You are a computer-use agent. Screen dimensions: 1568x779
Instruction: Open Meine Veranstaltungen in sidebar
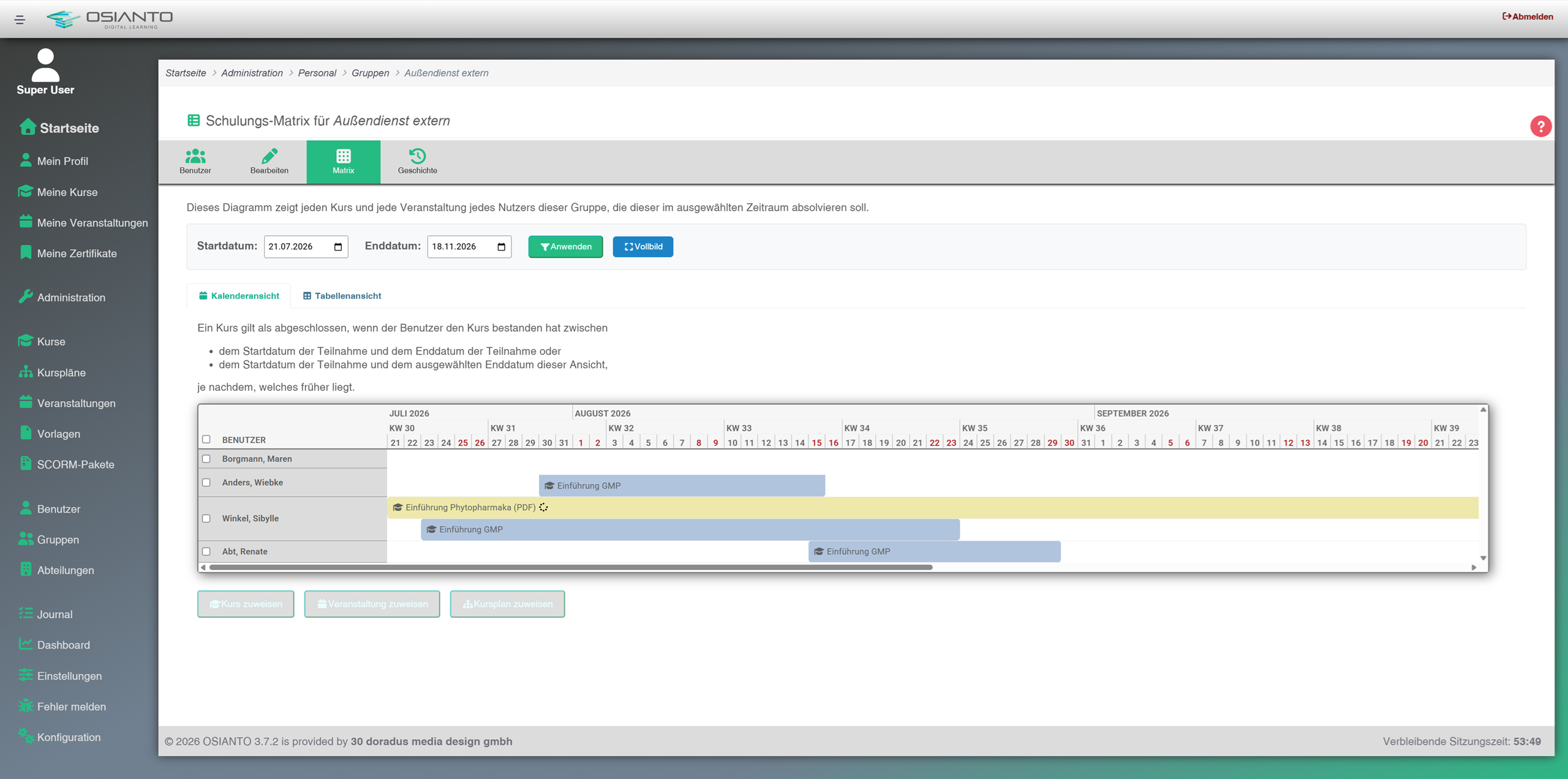coord(83,222)
